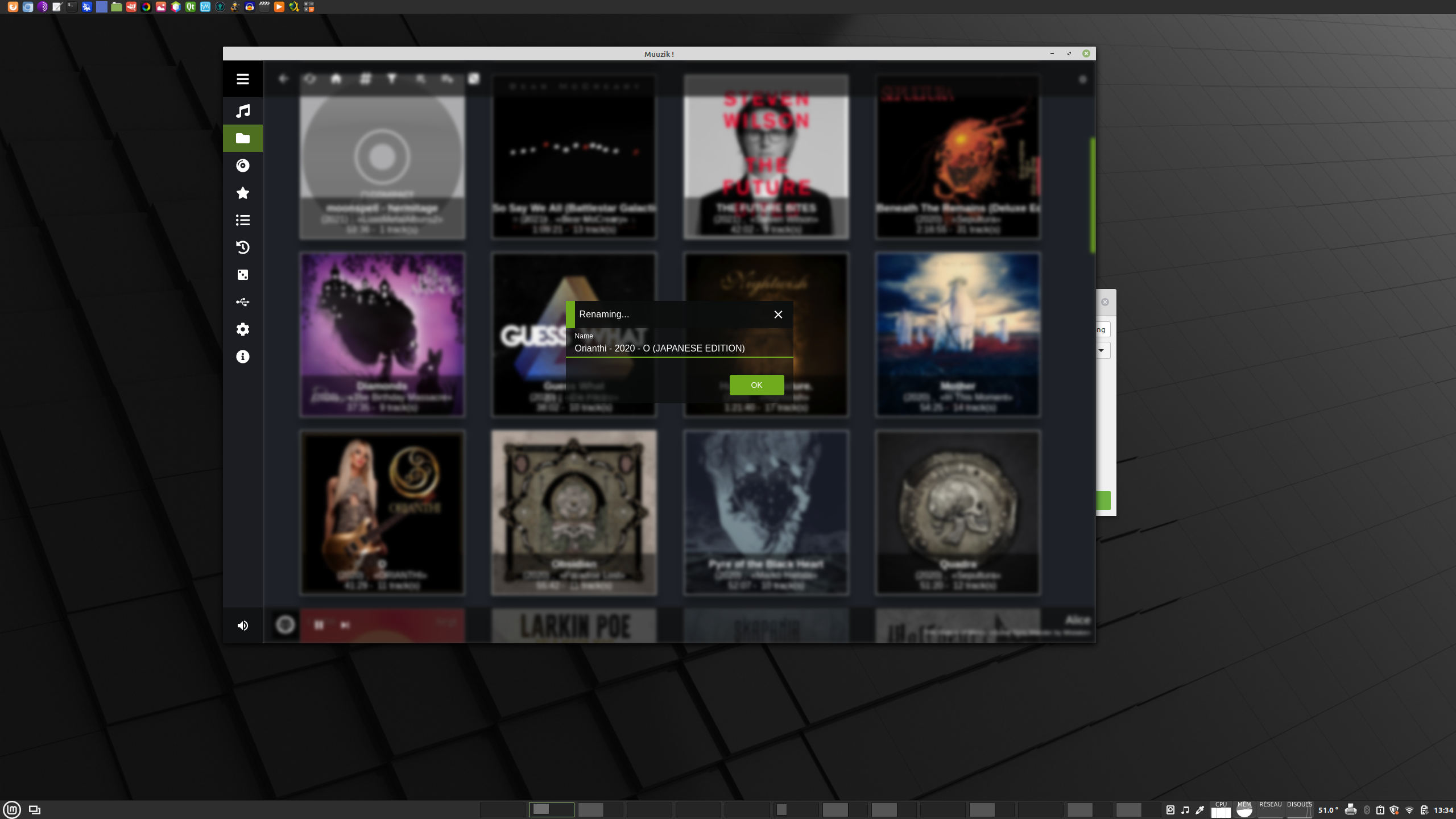Select the folder browser icon in sidebar
The height and width of the screenshot is (819, 1456).
coord(243,138)
